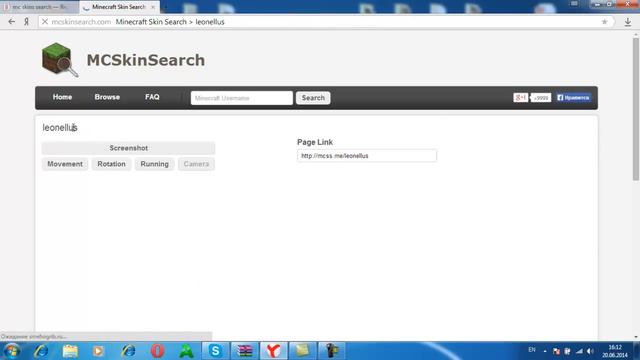The image size is (640, 360).
Task: Open the Browse menu item
Action: coord(107,97)
